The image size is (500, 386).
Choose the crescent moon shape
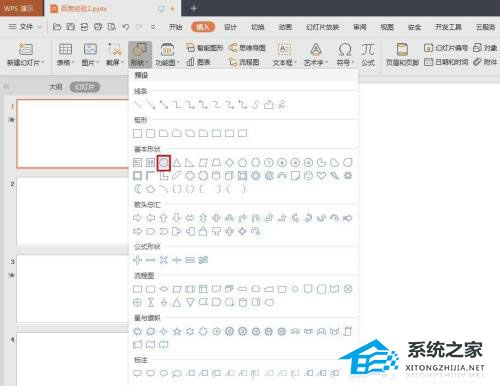[x=137, y=189]
